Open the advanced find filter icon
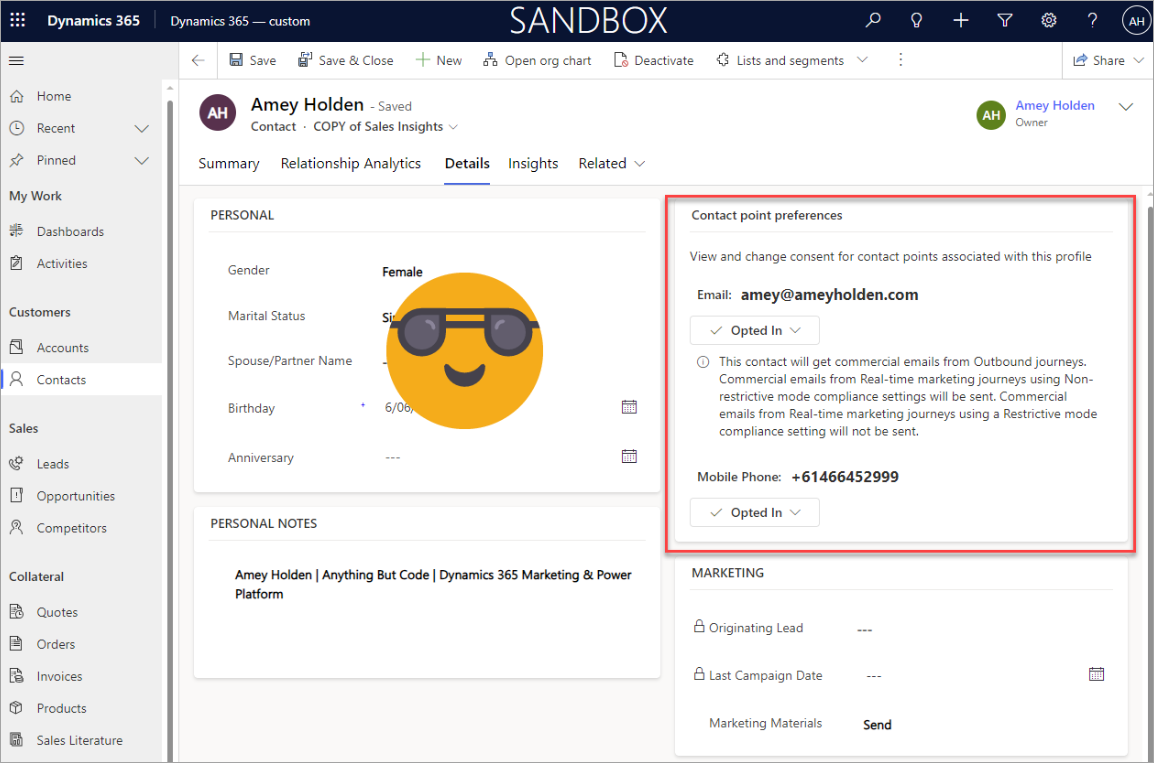 [1005, 21]
